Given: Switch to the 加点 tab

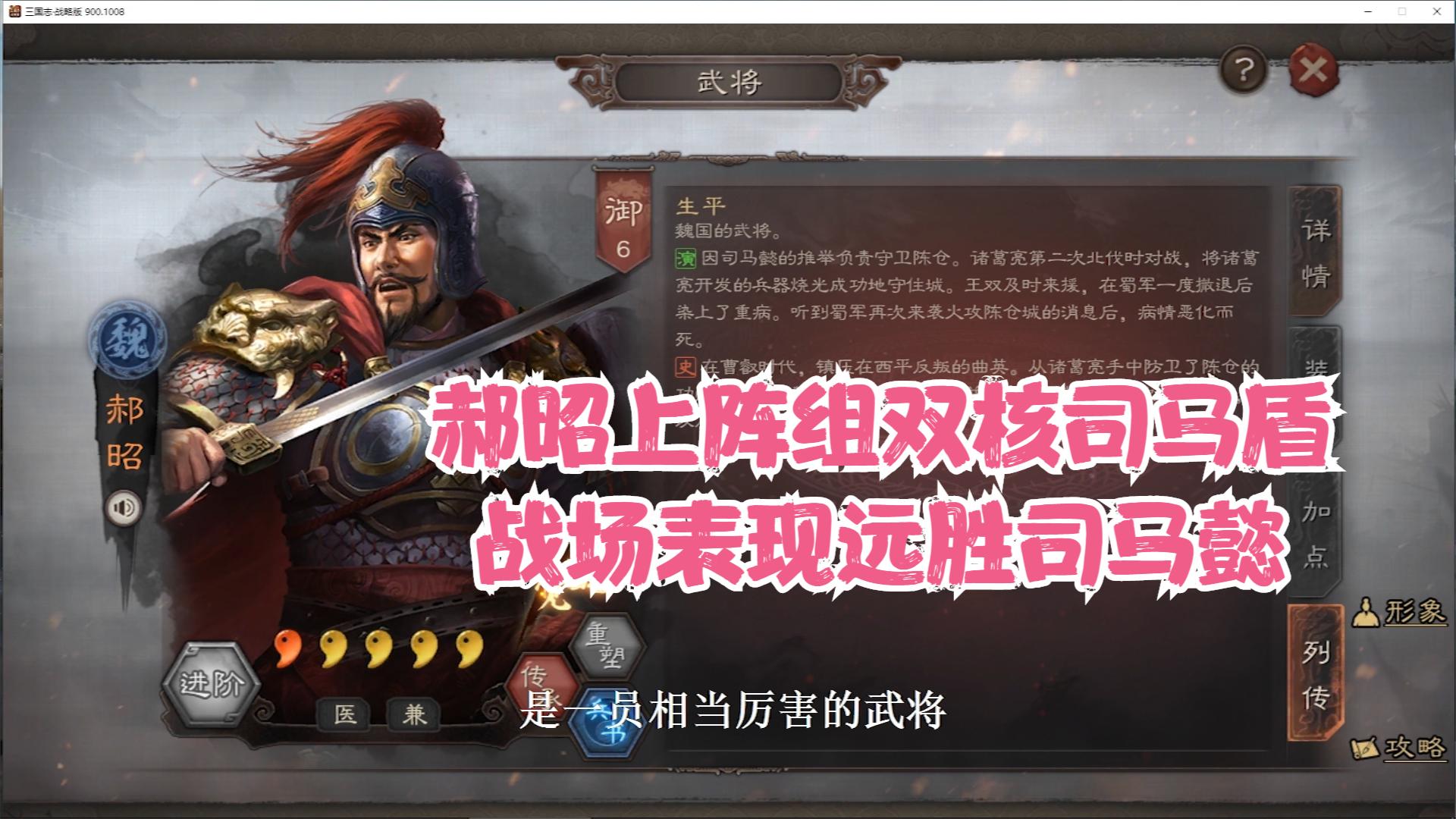Looking at the screenshot, I should pos(1316,533).
